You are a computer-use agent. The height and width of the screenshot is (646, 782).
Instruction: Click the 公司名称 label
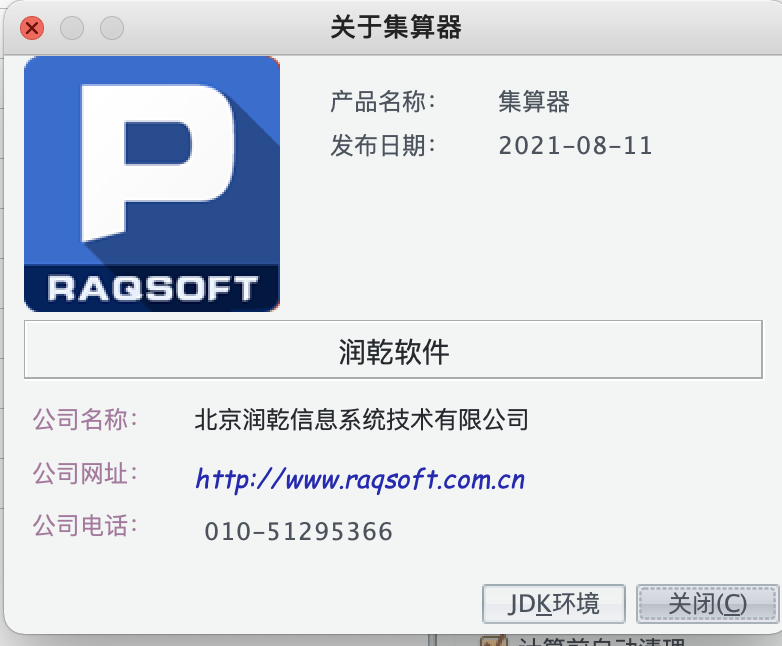coord(85,419)
